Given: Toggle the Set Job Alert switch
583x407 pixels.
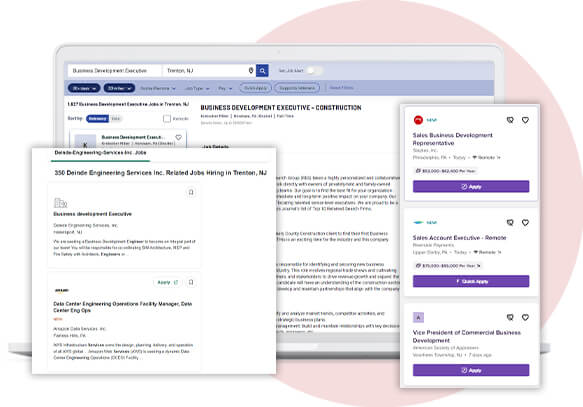Looking at the screenshot, I should coord(314,70).
